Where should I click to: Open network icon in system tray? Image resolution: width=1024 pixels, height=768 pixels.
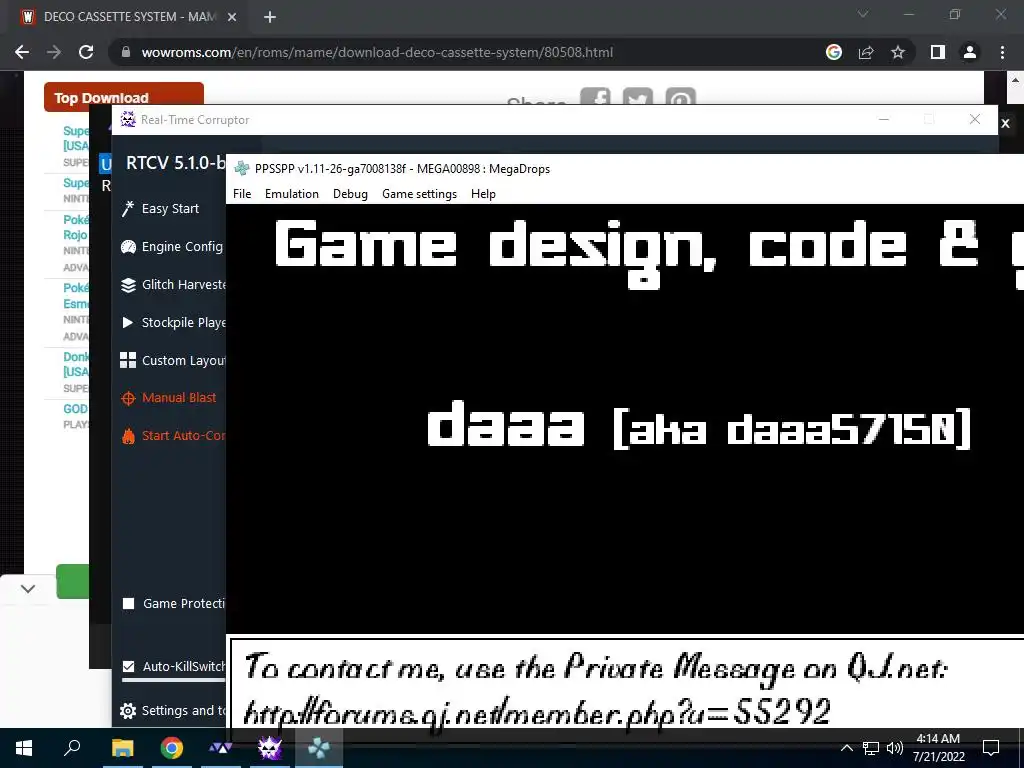point(871,748)
